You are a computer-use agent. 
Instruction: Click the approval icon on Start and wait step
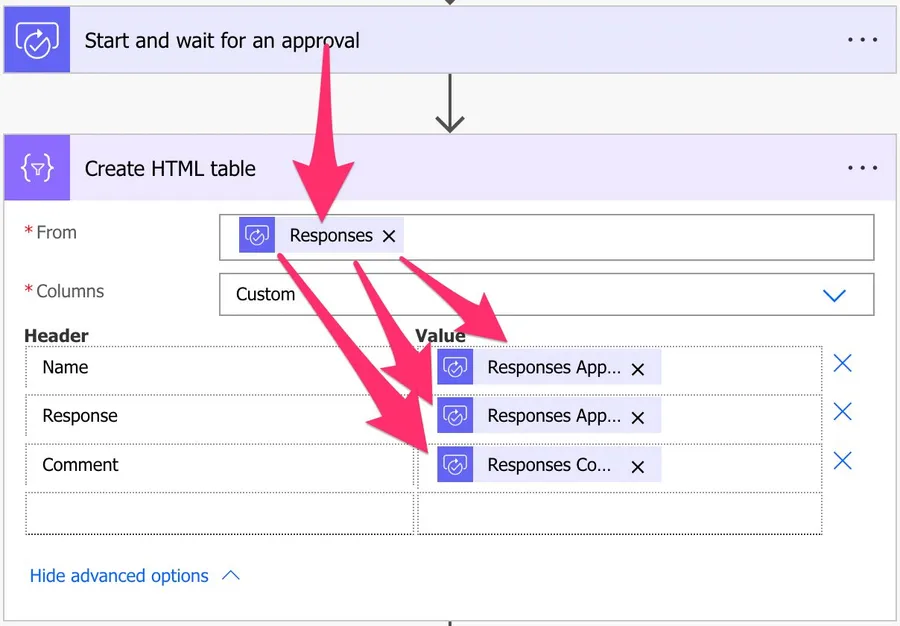37,41
